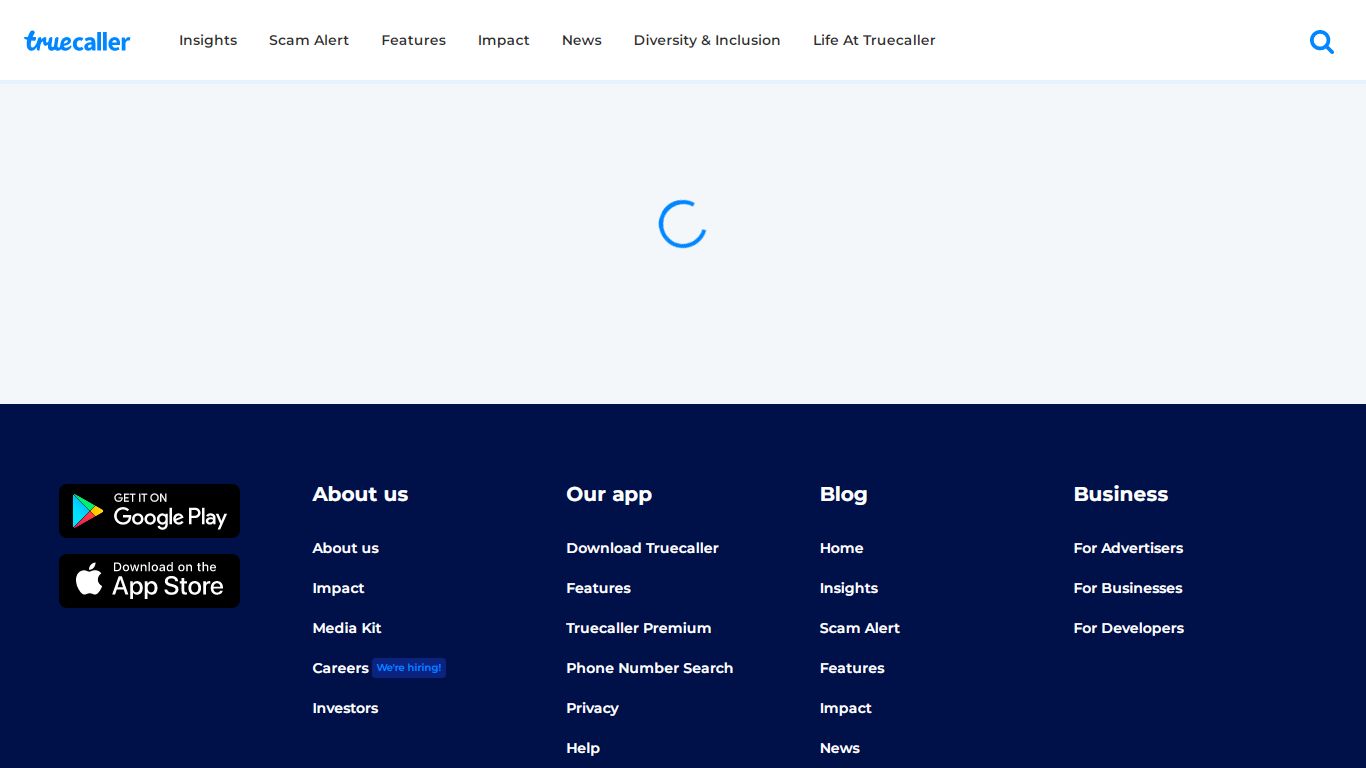Image resolution: width=1366 pixels, height=768 pixels.
Task: Open Impact in the top navigation
Action: (x=504, y=40)
